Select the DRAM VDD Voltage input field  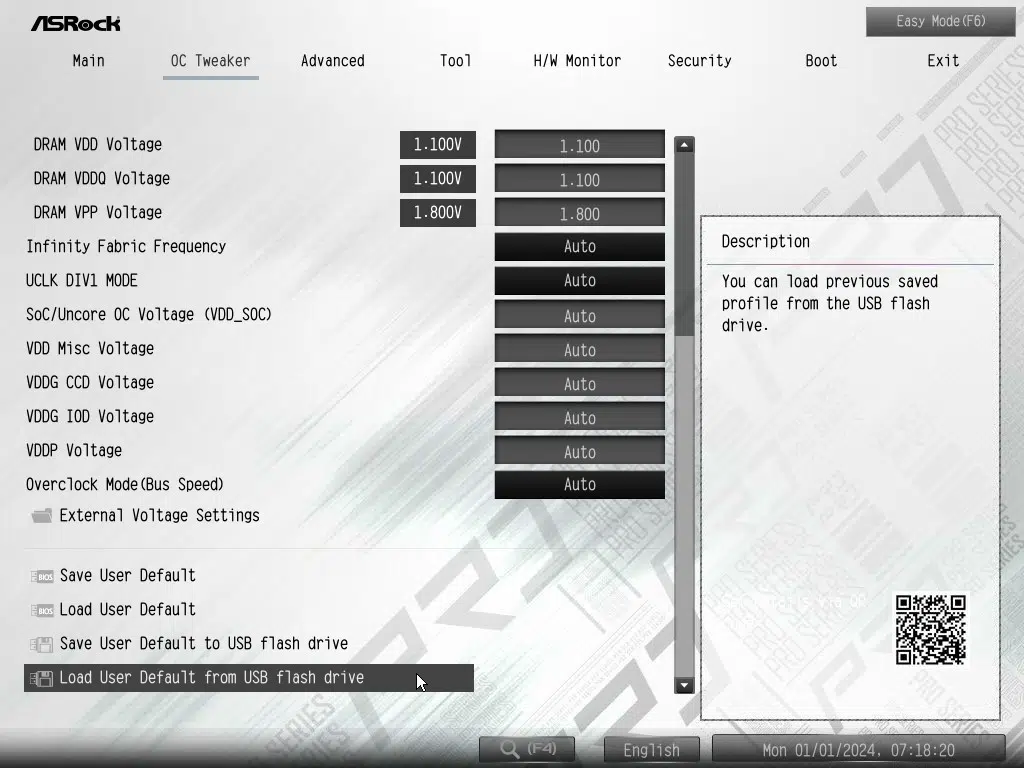pyautogui.click(x=579, y=146)
